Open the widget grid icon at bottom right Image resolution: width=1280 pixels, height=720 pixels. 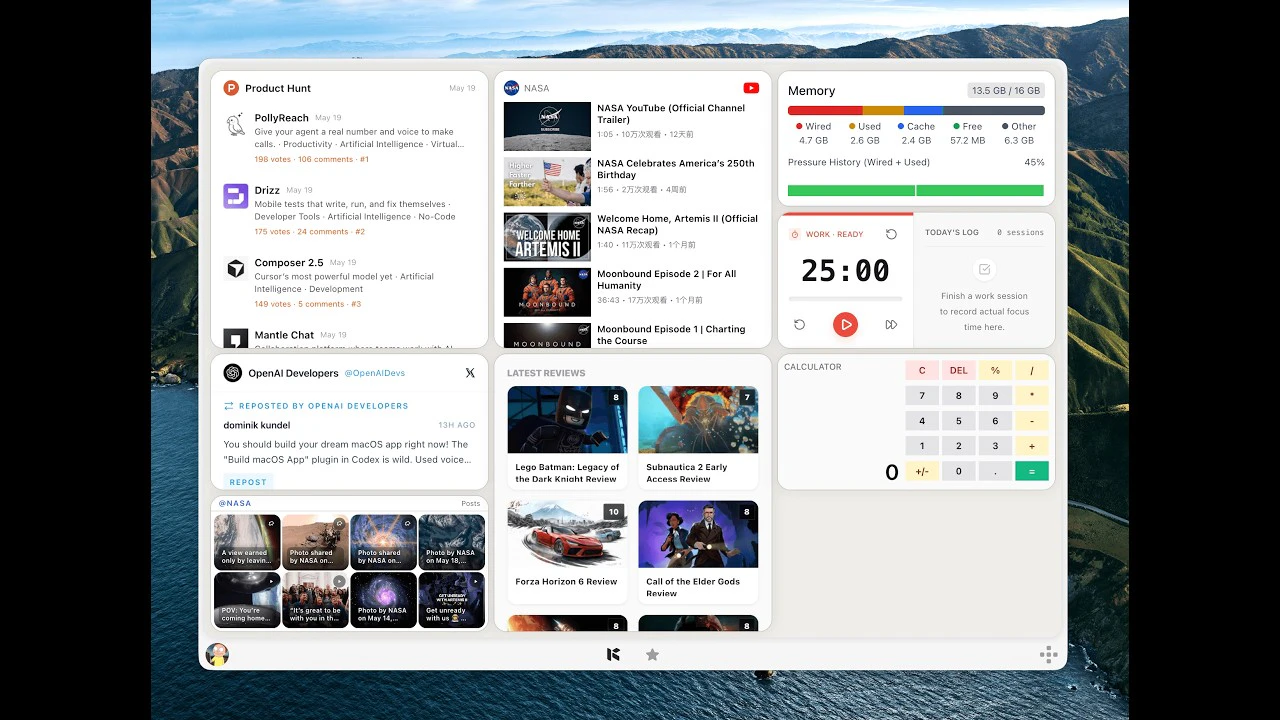(x=1048, y=655)
